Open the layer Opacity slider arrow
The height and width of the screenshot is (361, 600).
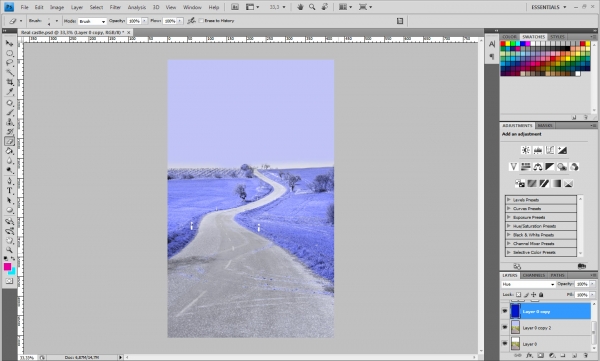click(x=592, y=284)
